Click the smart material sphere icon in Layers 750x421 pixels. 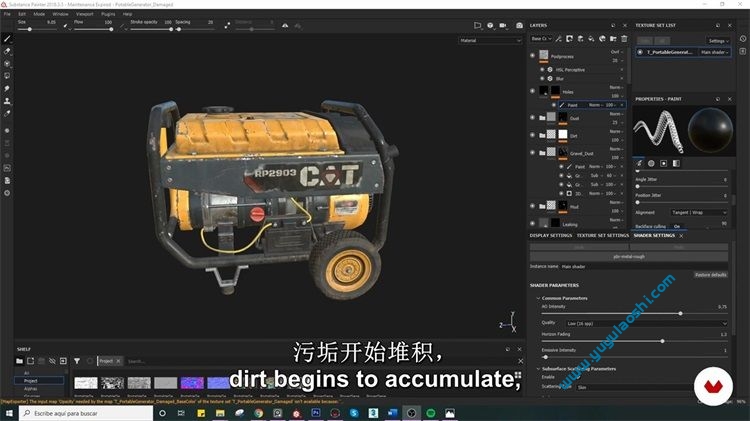(602, 39)
